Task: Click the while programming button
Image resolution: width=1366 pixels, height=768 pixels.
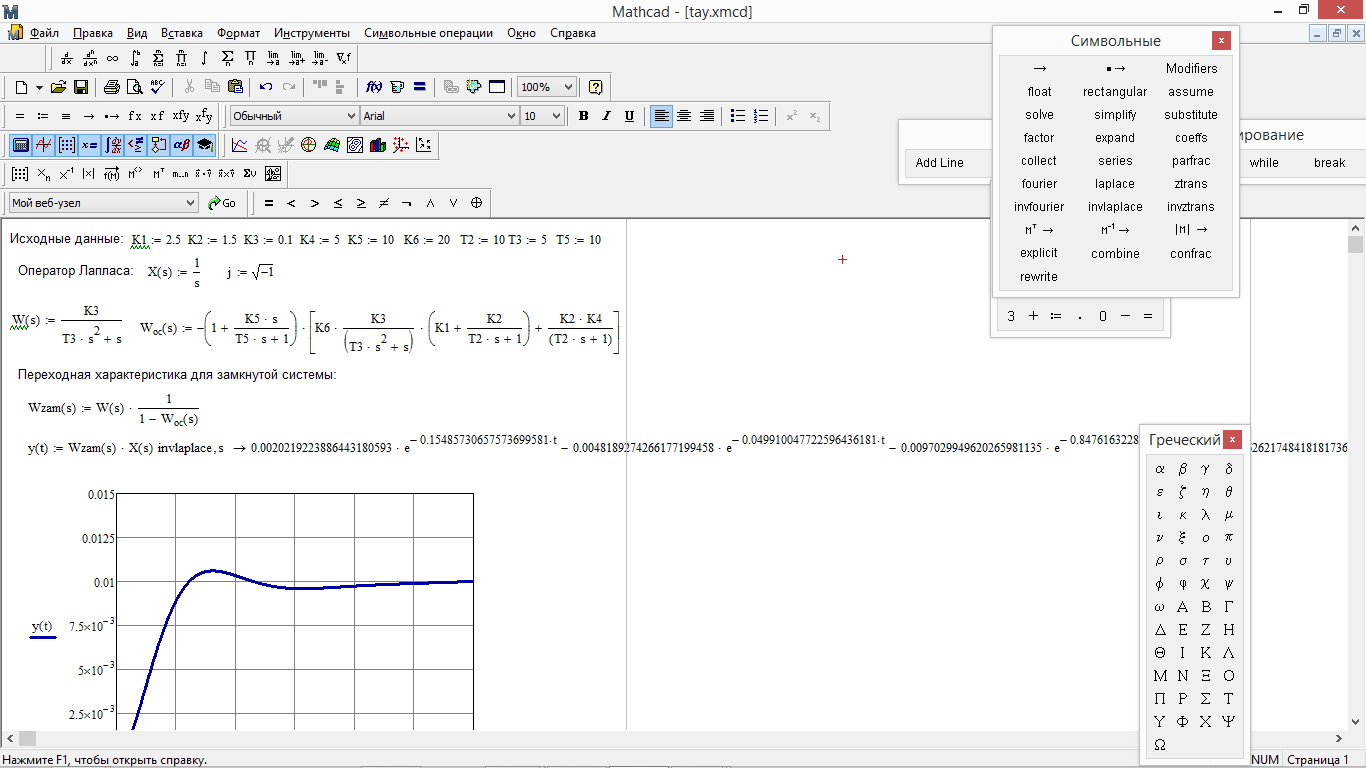Action: (x=1264, y=163)
